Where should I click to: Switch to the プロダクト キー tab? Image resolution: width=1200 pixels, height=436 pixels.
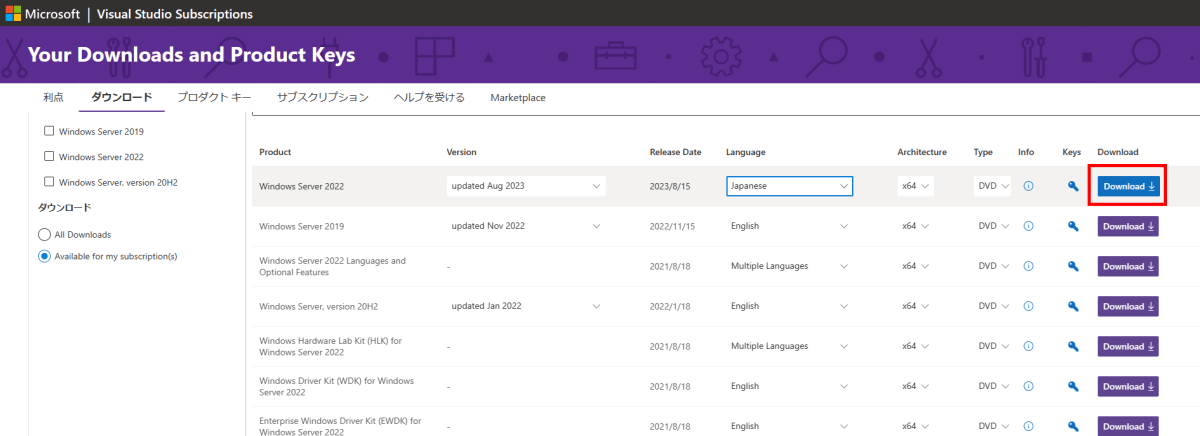(x=214, y=97)
